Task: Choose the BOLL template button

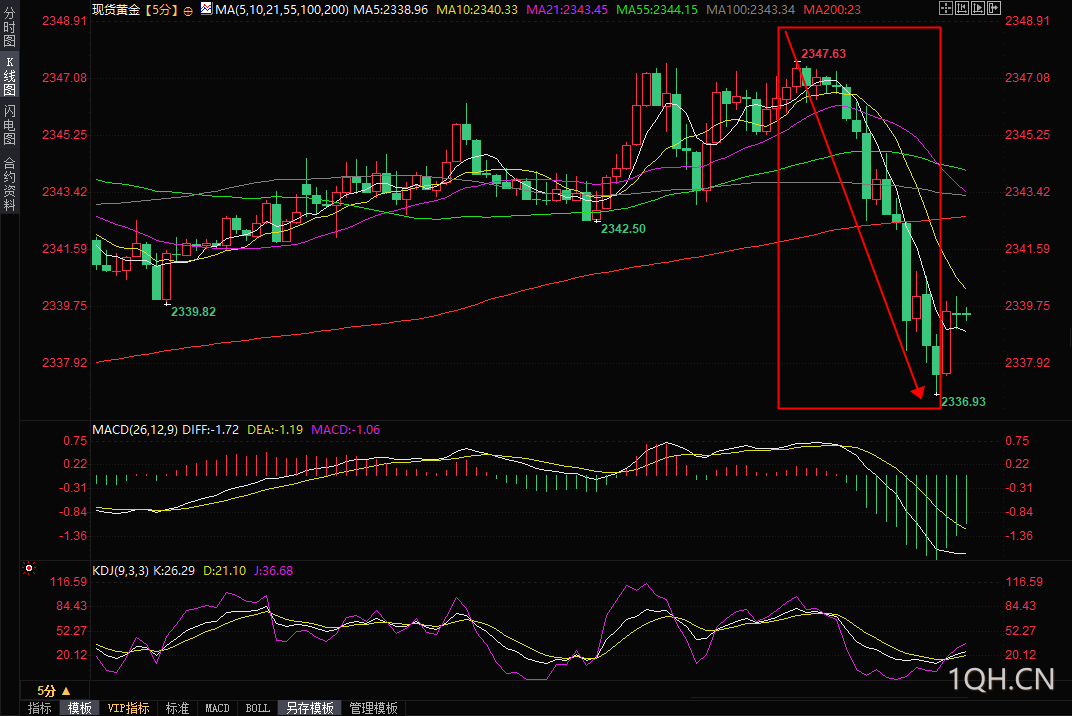Action: tap(258, 708)
